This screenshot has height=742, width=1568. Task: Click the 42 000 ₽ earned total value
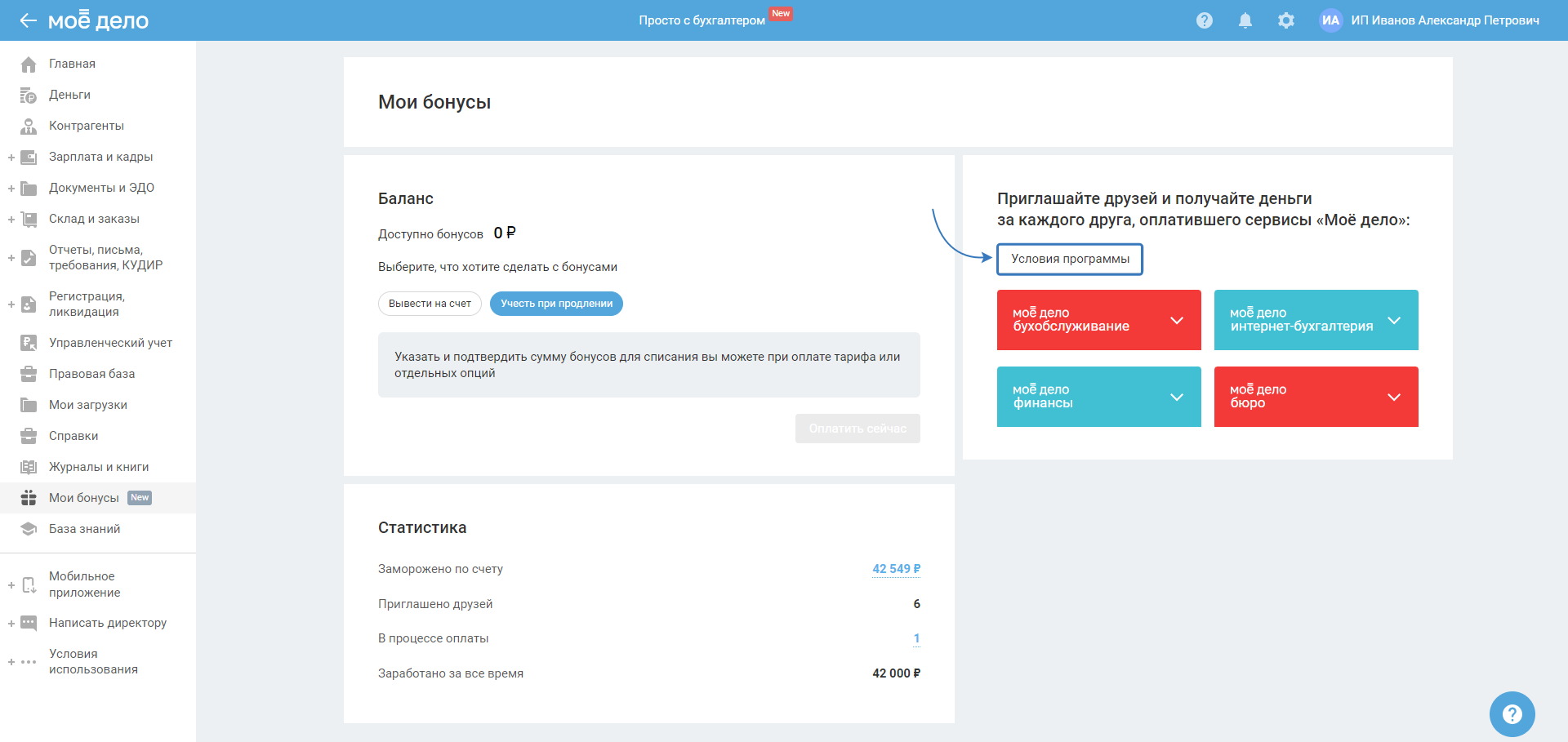[x=896, y=673]
